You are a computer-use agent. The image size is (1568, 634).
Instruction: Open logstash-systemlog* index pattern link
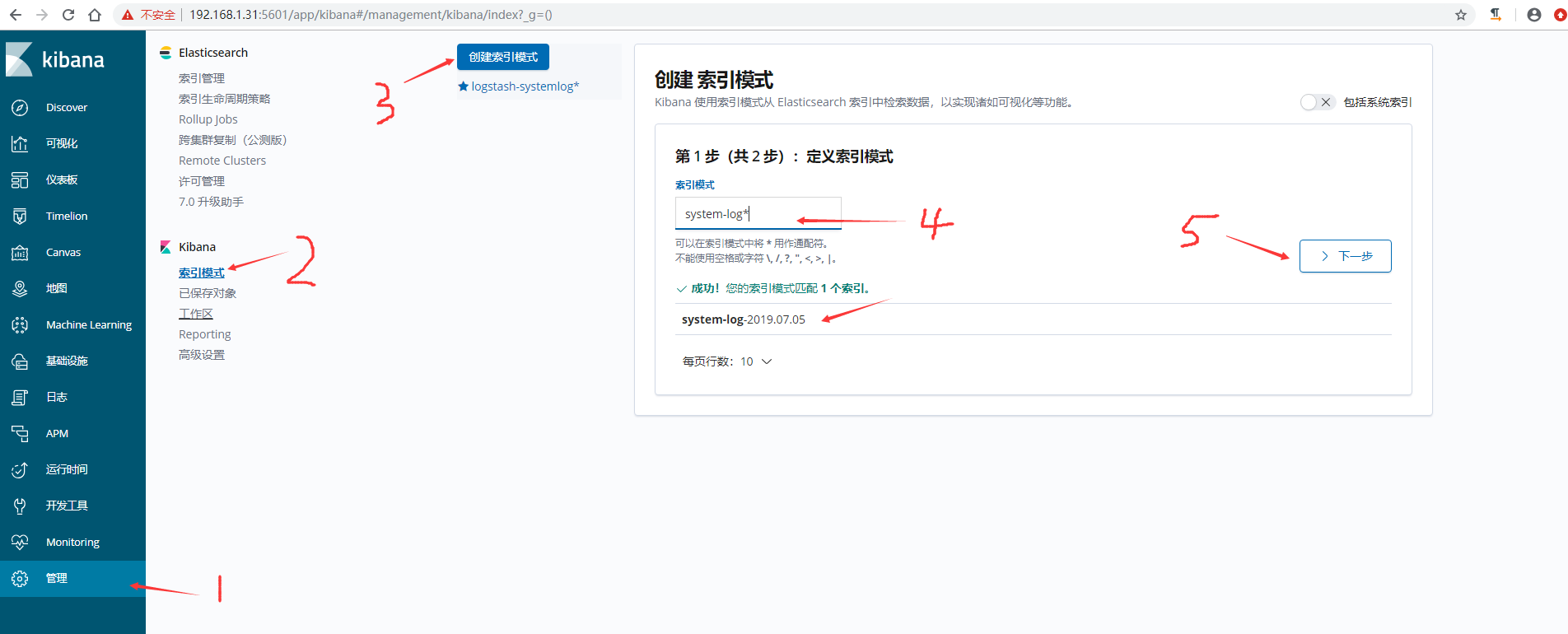(525, 86)
